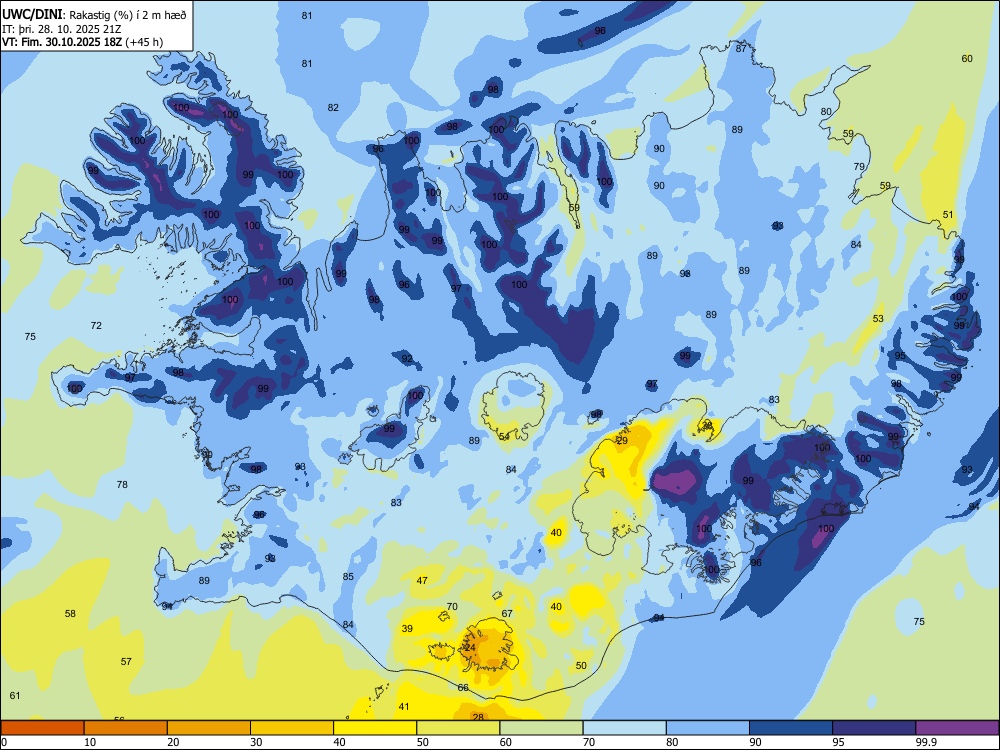Click the 'VT: Fim. 30.10.2025 18Z' line
The height and width of the screenshot is (750, 1000).
[x=62, y=42]
